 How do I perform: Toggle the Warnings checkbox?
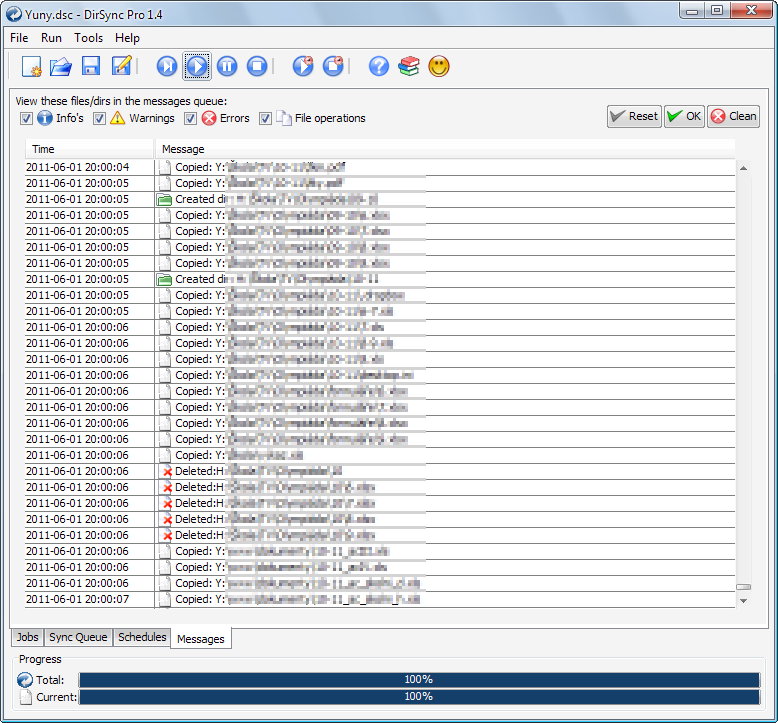coord(100,119)
